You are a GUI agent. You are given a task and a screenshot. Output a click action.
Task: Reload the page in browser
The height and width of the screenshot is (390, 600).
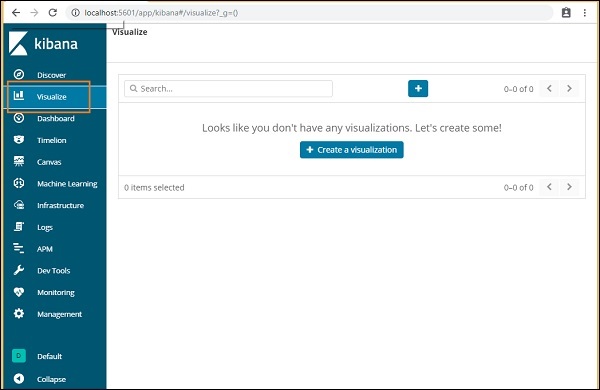(x=52, y=13)
